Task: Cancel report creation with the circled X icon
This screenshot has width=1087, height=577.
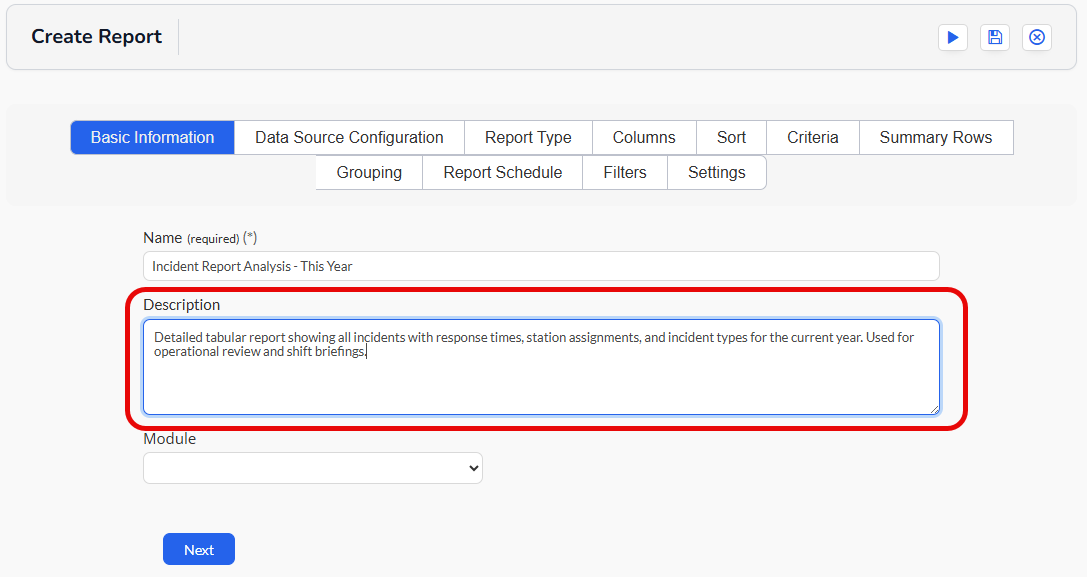Action: point(1037,37)
